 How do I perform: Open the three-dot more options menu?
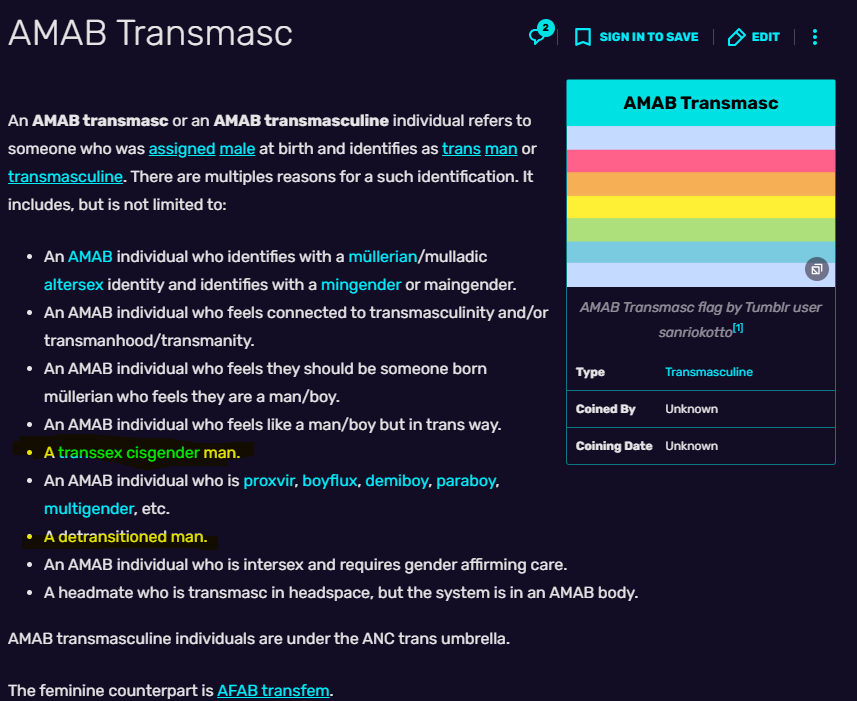pos(815,37)
